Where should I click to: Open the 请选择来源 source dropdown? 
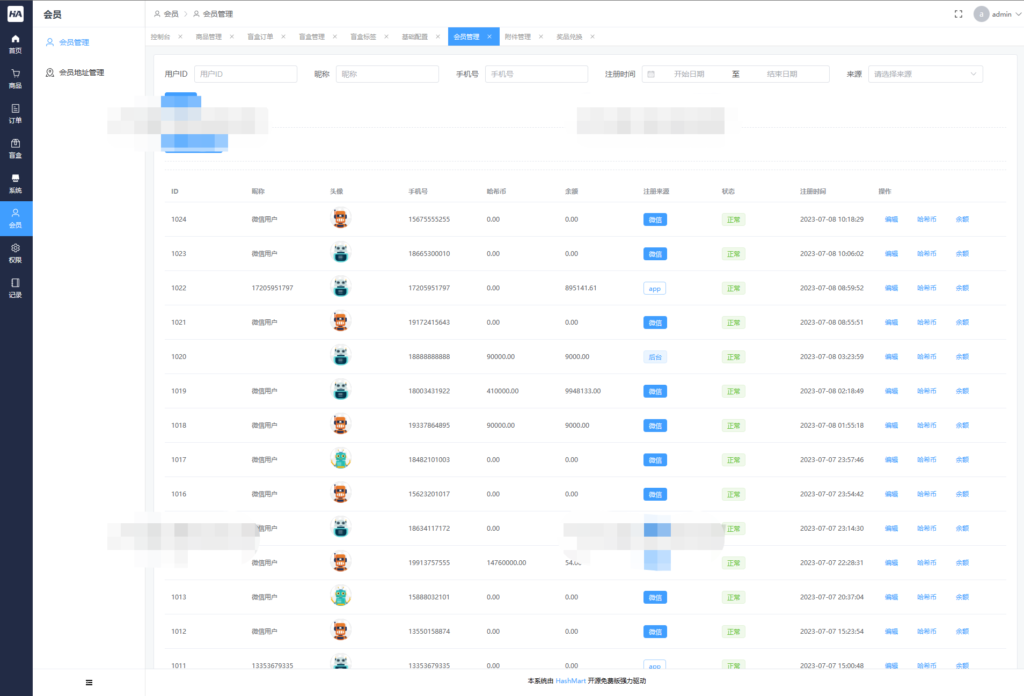922,73
